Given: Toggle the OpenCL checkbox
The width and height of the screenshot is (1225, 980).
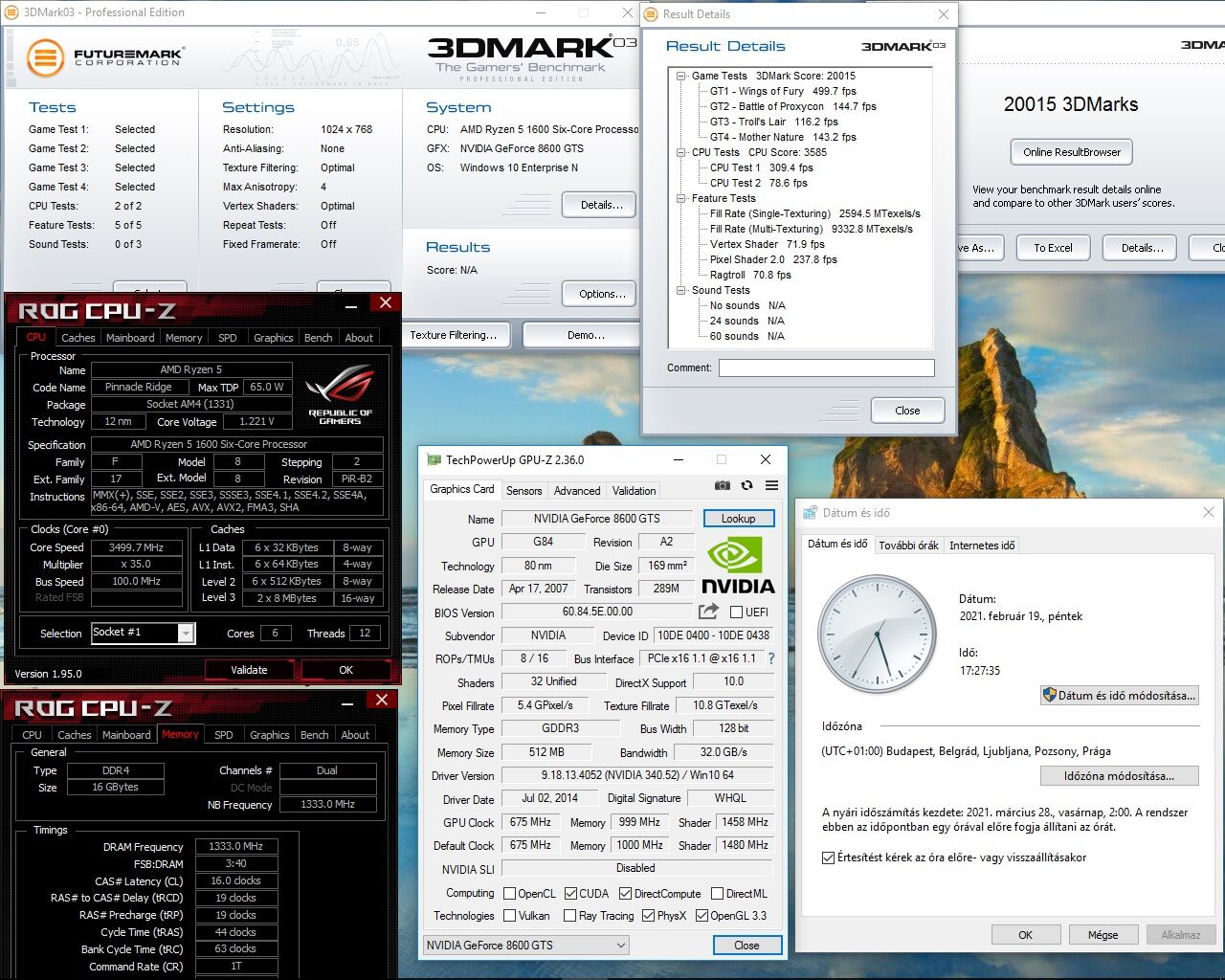Looking at the screenshot, I should 510,893.
